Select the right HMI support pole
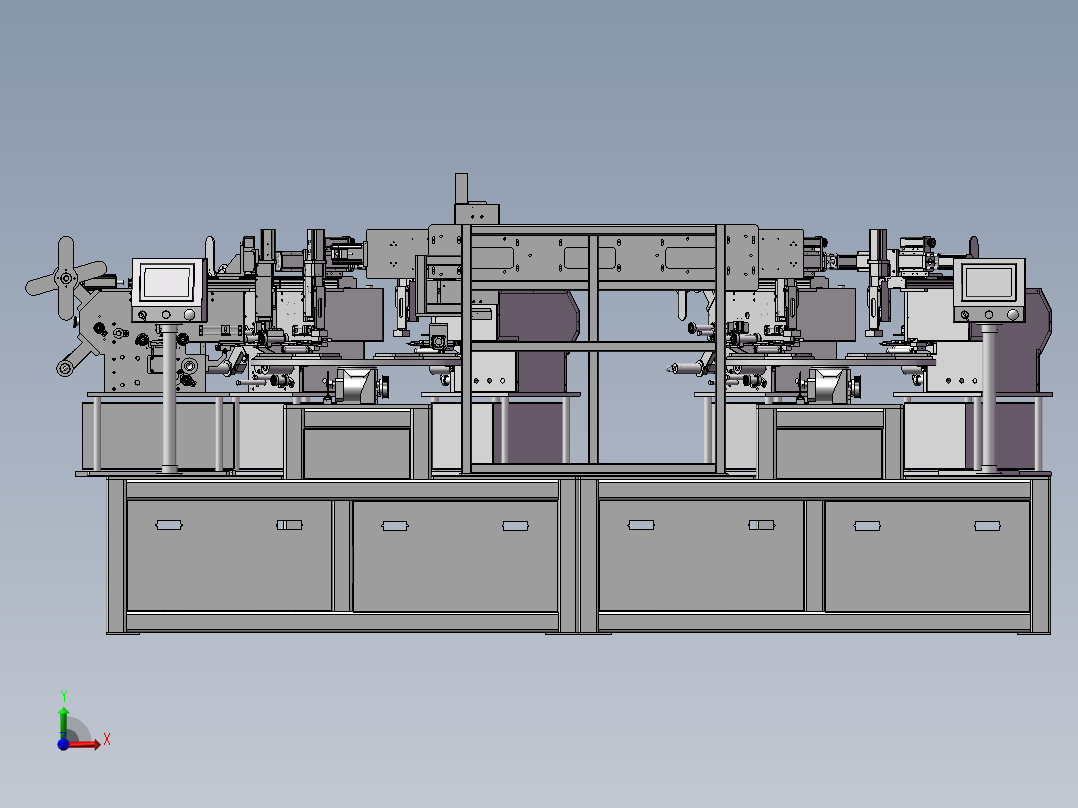This screenshot has height=808, width=1078. coord(989,397)
